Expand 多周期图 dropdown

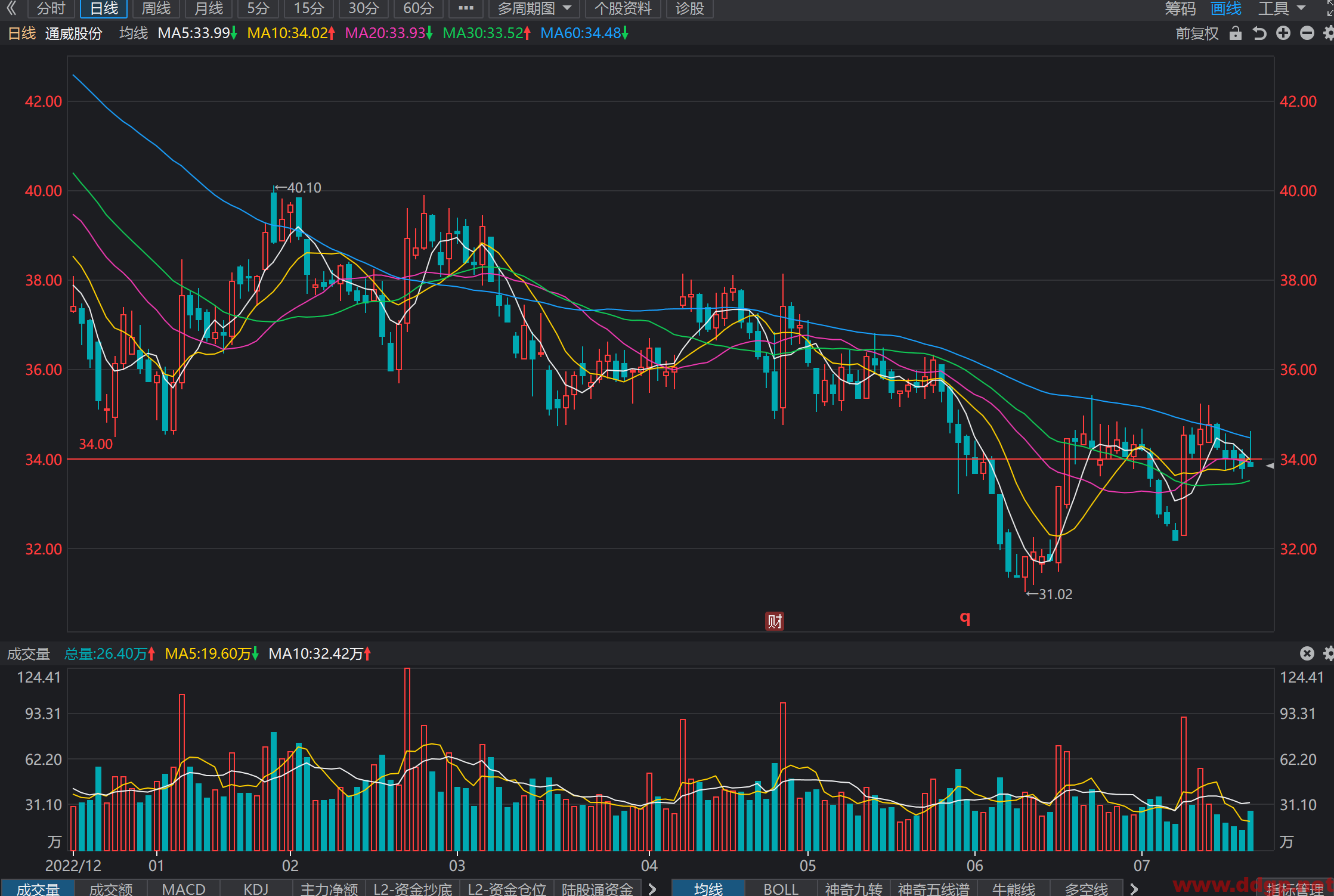pos(534,8)
